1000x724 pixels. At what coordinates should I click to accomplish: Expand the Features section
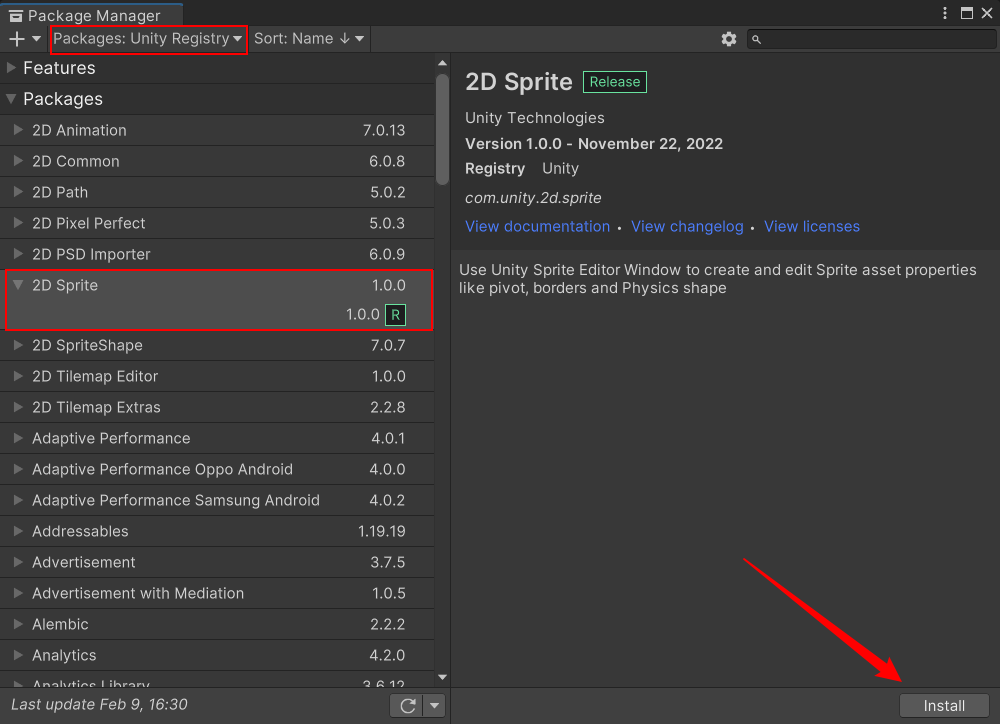pyautogui.click(x=11, y=68)
